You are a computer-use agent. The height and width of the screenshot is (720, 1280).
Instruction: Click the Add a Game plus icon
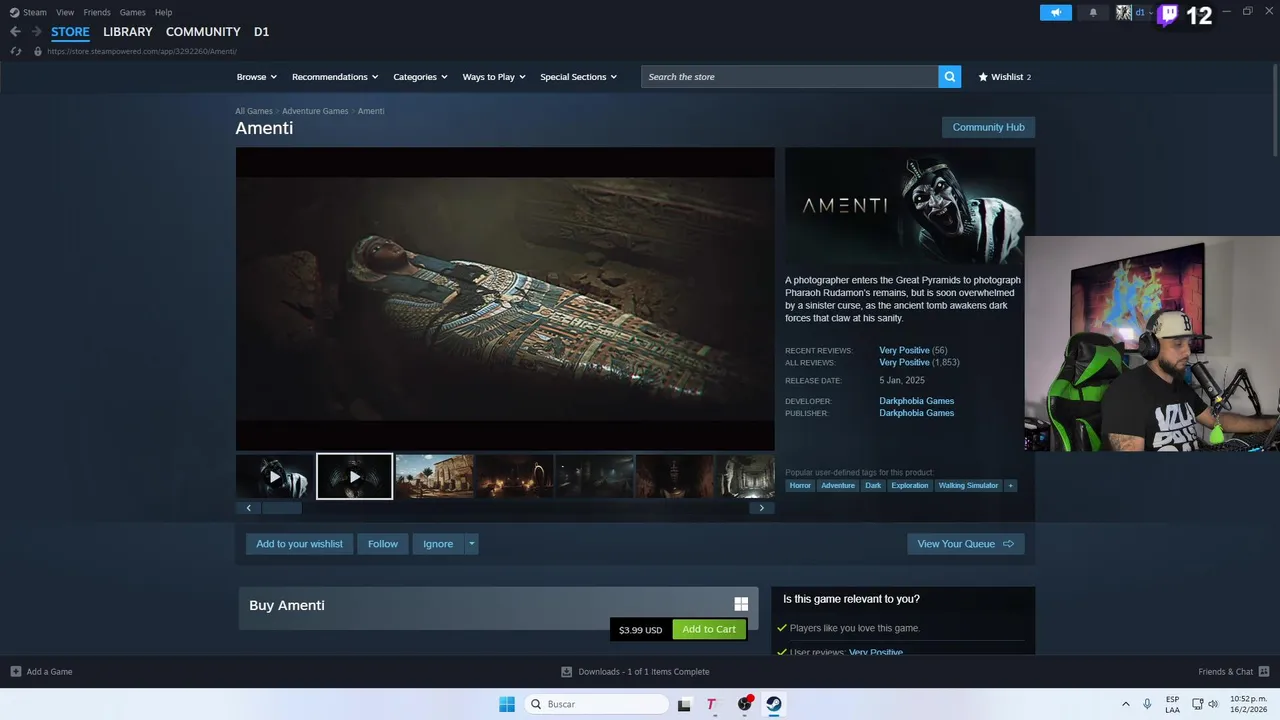pyautogui.click(x=16, y=671)
